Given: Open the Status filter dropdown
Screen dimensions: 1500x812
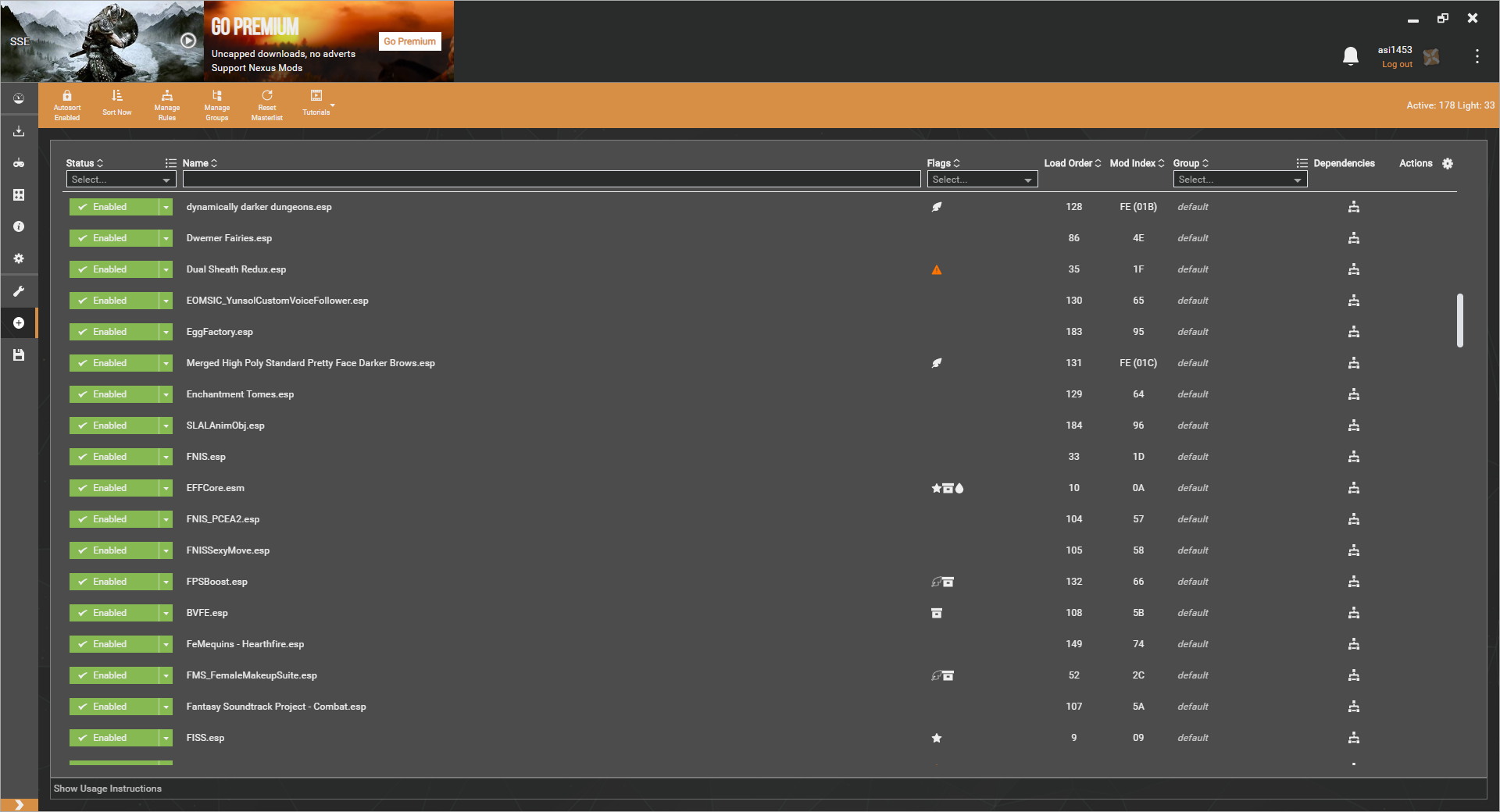Looking at the screenshot, I should pos(120,180).
